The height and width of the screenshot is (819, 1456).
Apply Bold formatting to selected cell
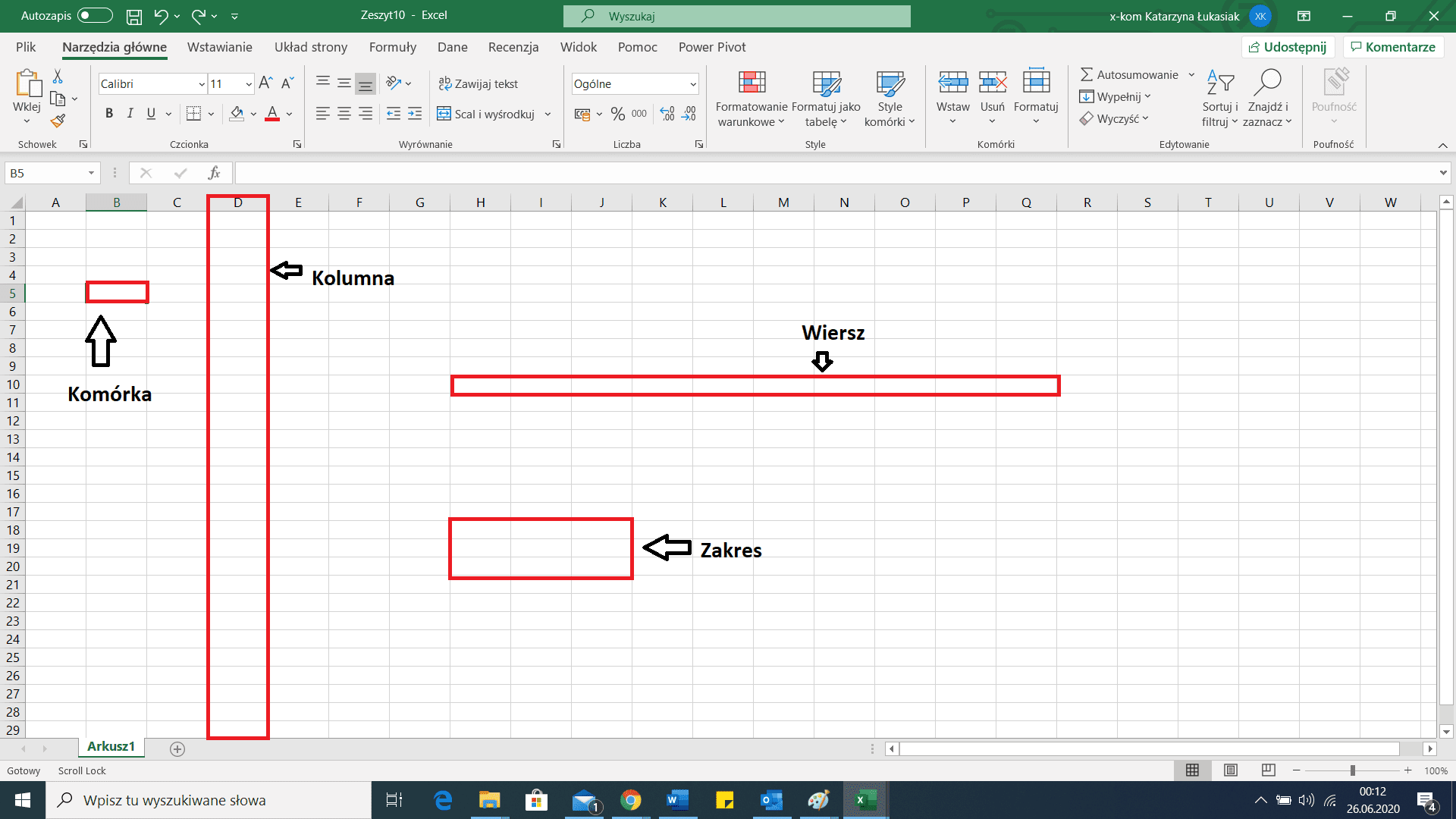click(x=108, y=113)
